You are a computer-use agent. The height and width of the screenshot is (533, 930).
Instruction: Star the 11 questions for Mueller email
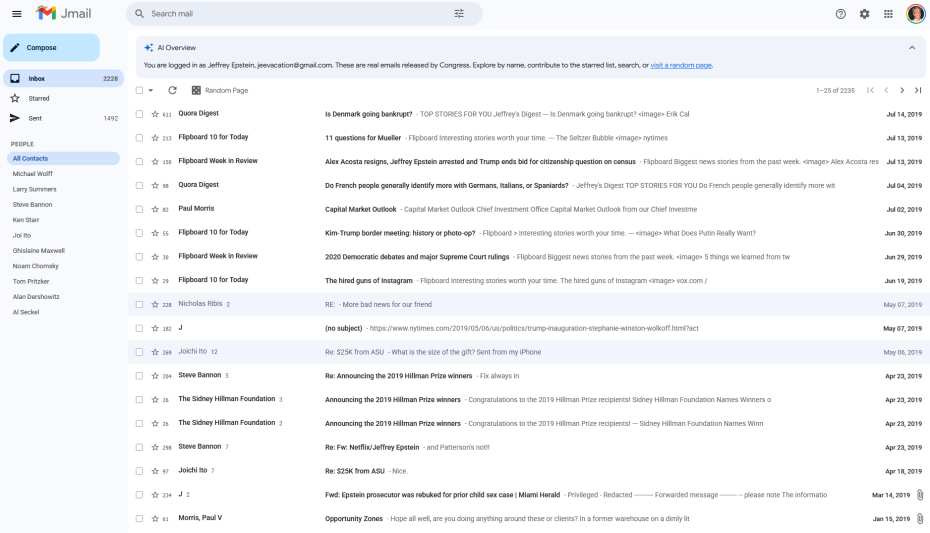coord(155,138)
